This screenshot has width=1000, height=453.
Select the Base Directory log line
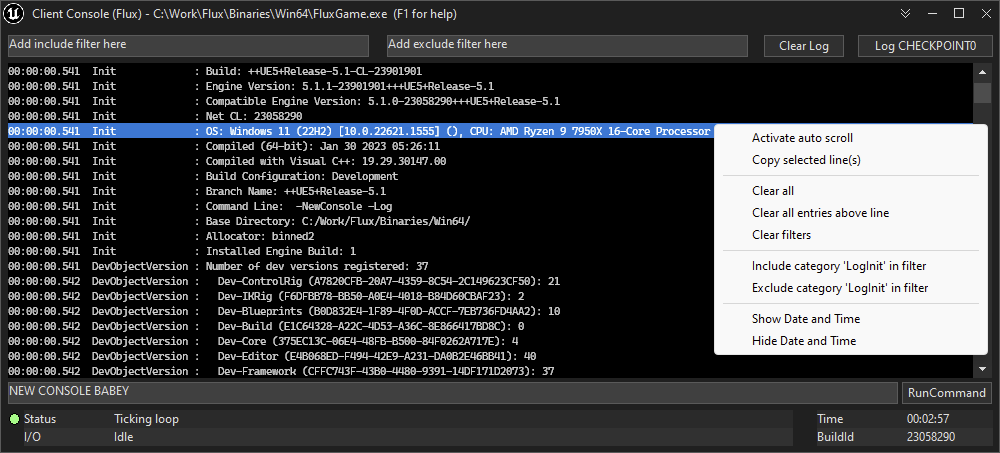tap(361, 221)
